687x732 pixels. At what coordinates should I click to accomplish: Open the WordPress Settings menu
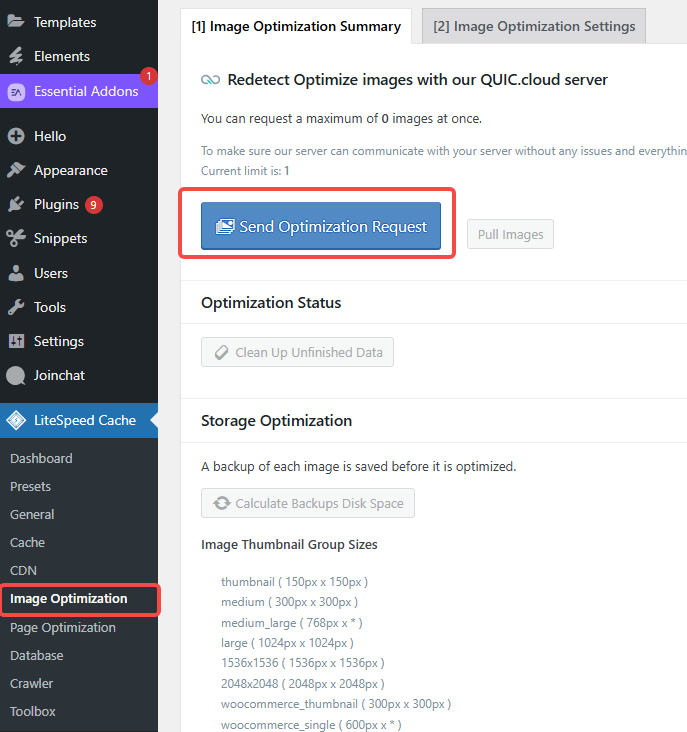[79, 341]
